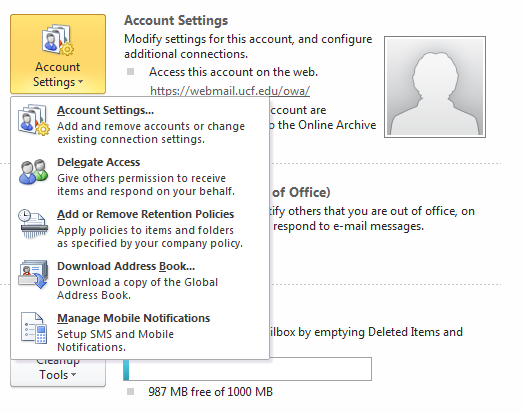The image size is (523, 413).
Task: Open the Cleanup Tools dropdown
Action: [58, 373]
